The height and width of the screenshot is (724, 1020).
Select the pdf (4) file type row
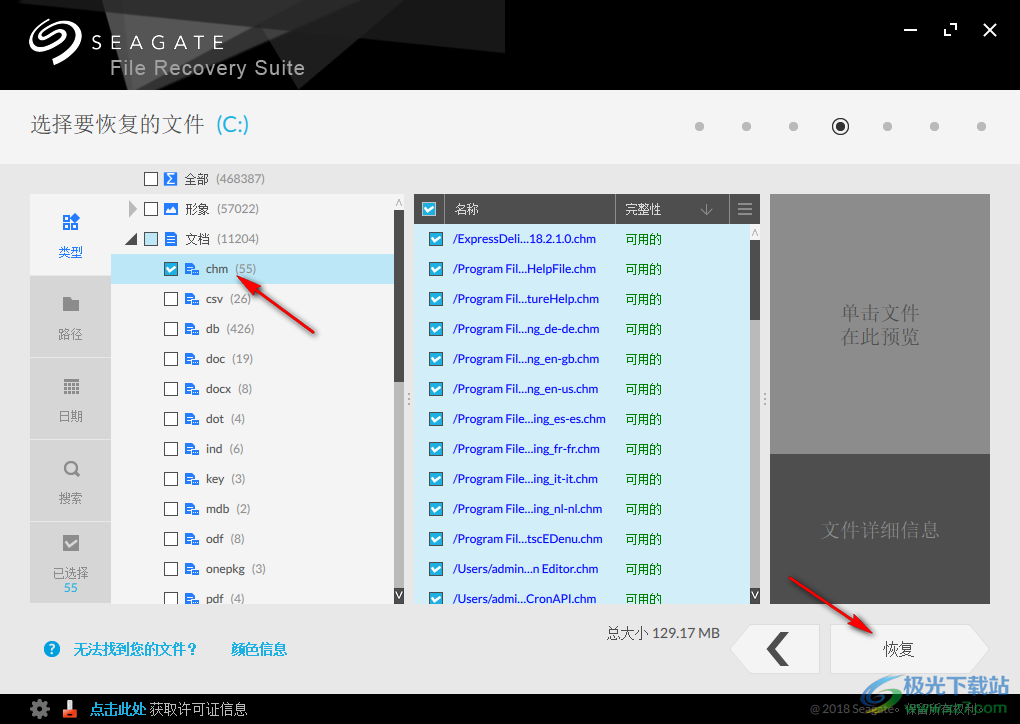pos(252,596)
